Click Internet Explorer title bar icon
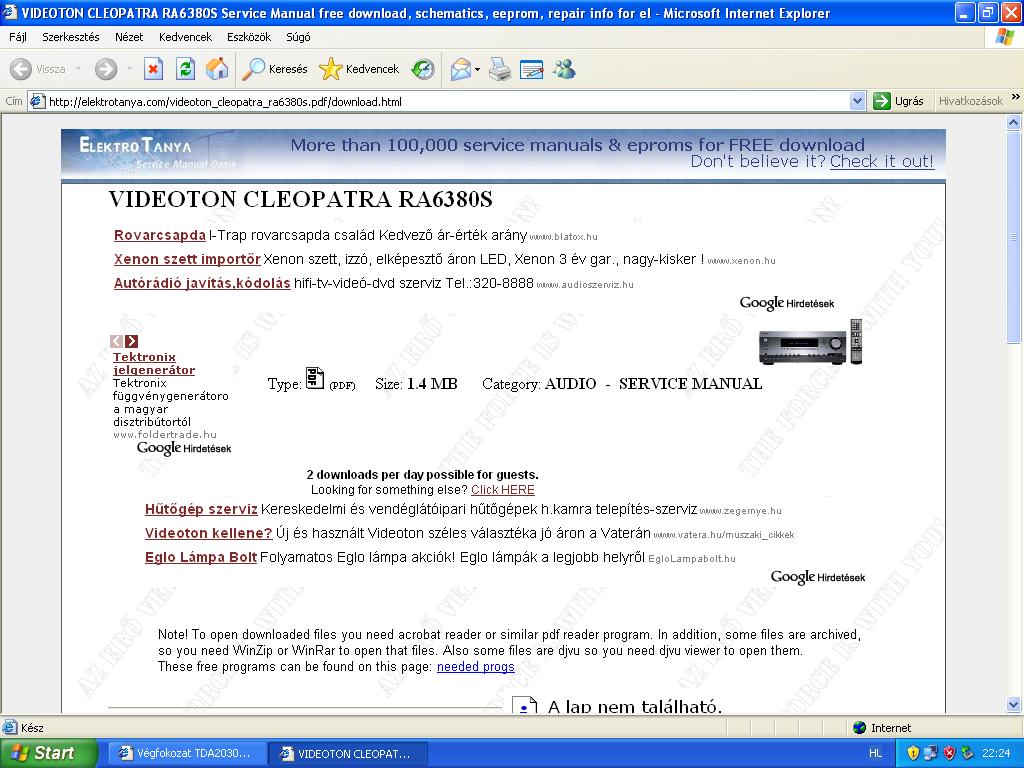This screenshot has height=768, width=1024. (10, 12)
